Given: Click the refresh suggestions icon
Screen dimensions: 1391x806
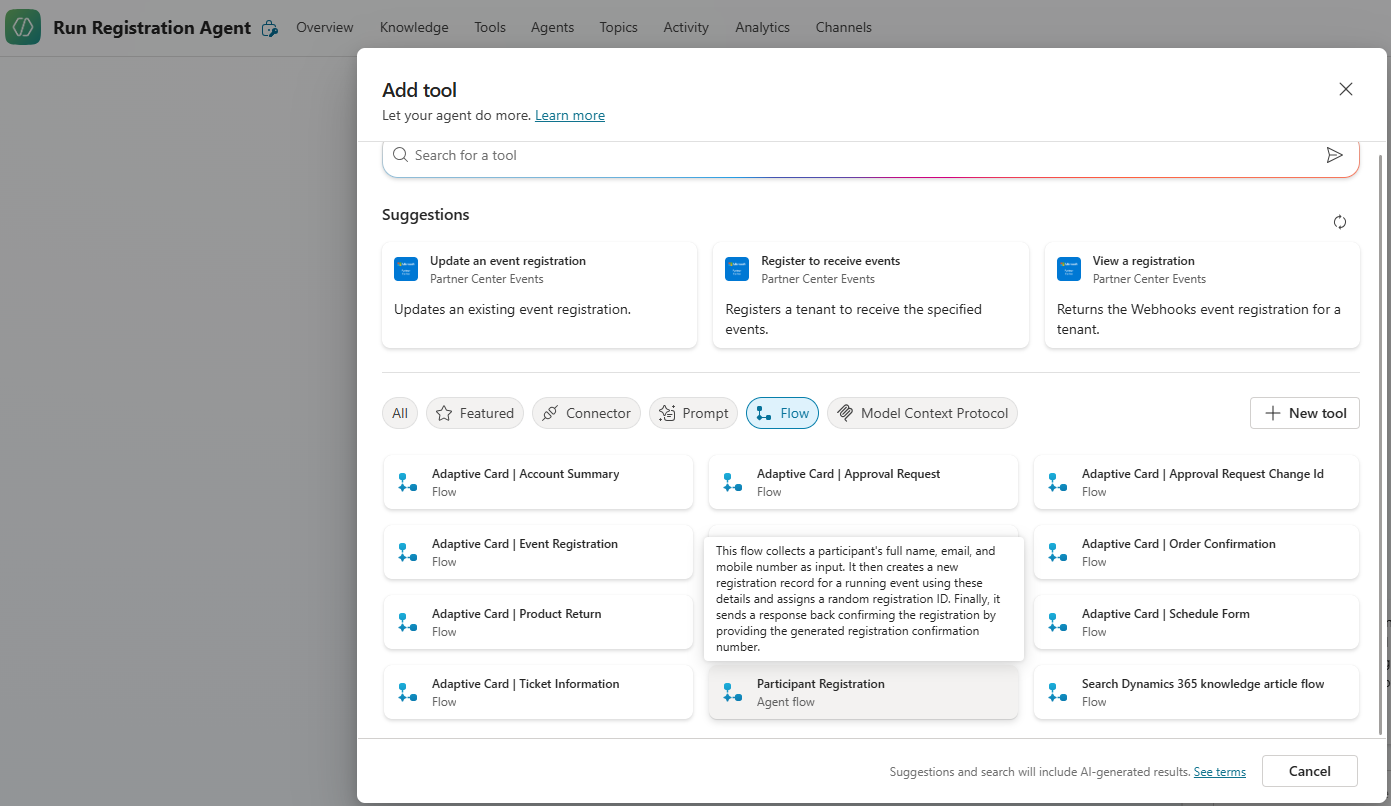Looking at the screenshot, I should click(x=1340, y=222).
